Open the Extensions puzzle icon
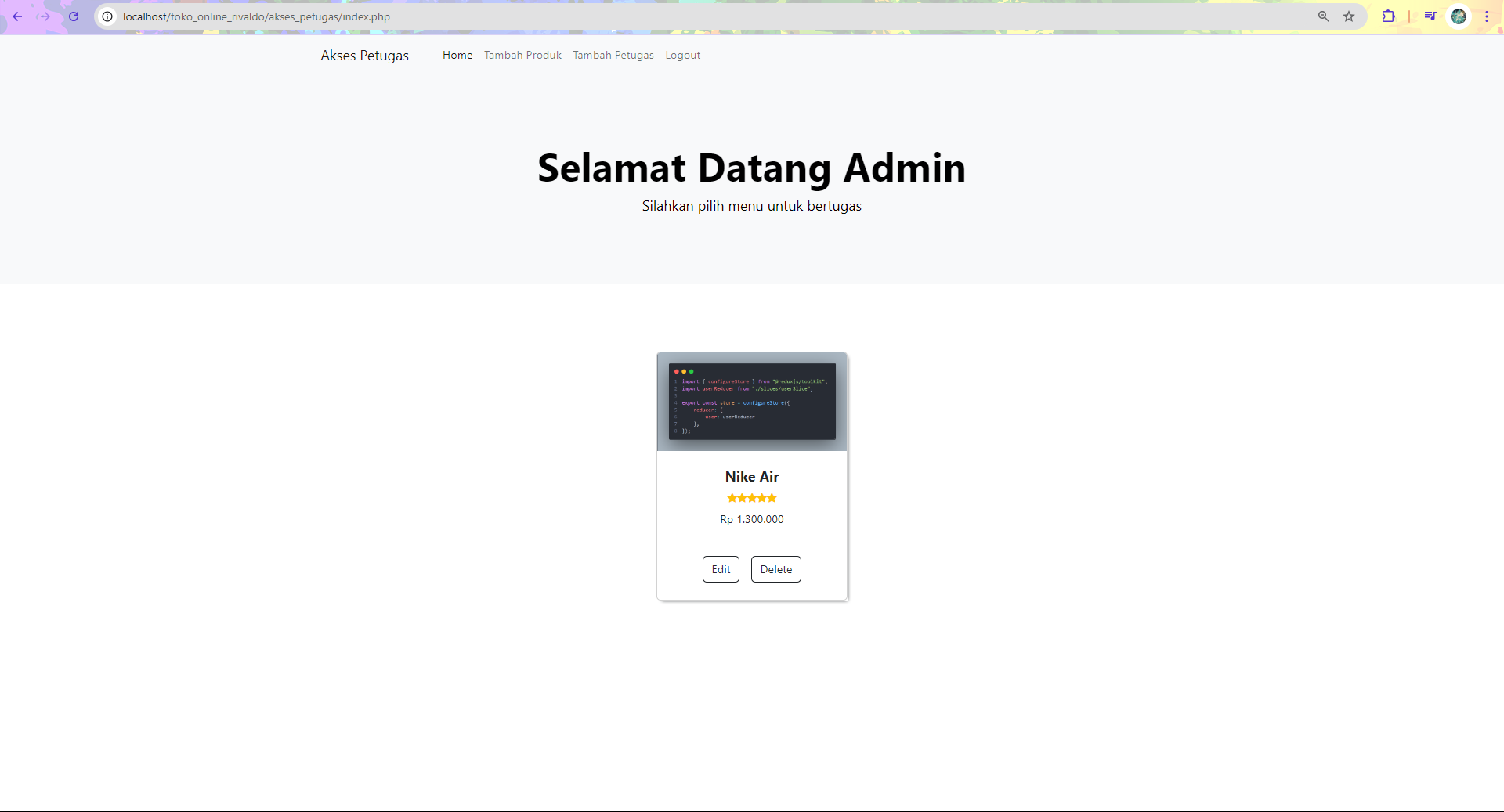Viewport: 1504px width, 812px height. [1388, 16]
